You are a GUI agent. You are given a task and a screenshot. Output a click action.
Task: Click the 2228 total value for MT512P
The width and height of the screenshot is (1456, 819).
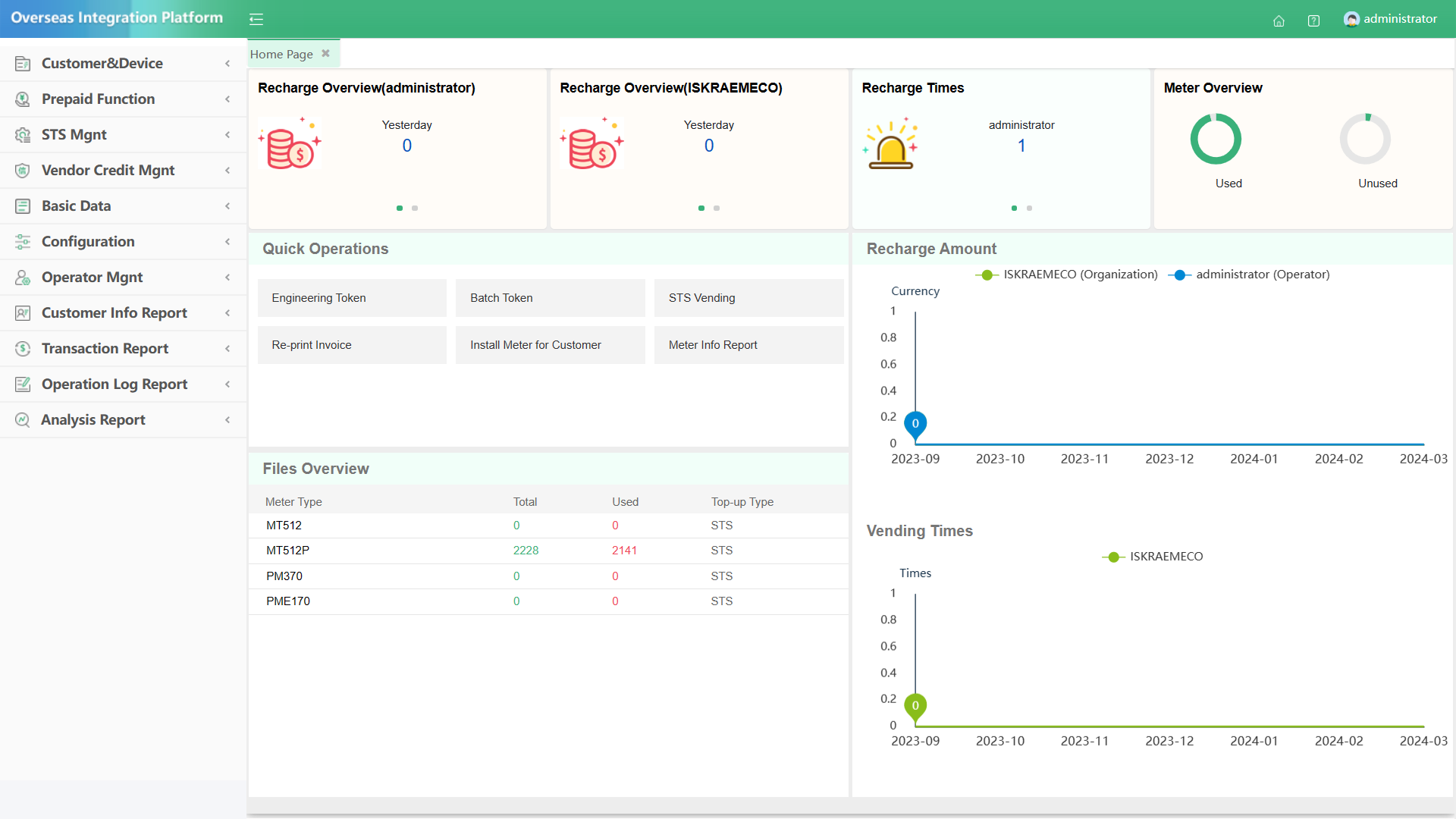[526, 551]
